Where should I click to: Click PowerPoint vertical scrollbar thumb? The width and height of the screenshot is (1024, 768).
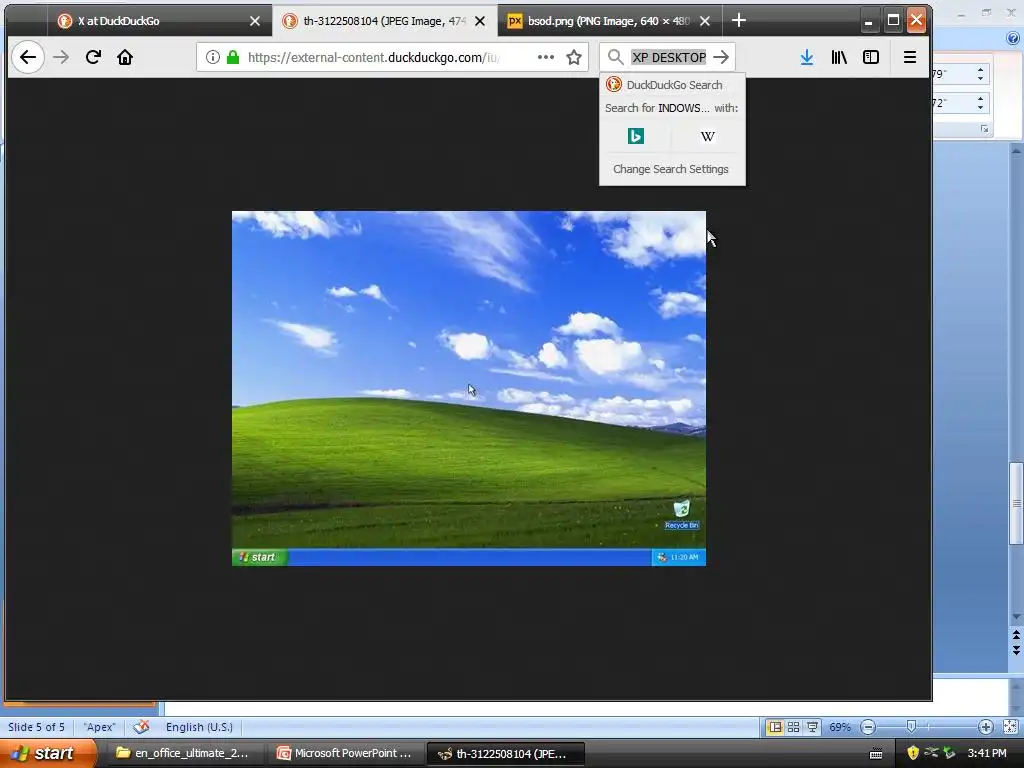pos(1016,503)
